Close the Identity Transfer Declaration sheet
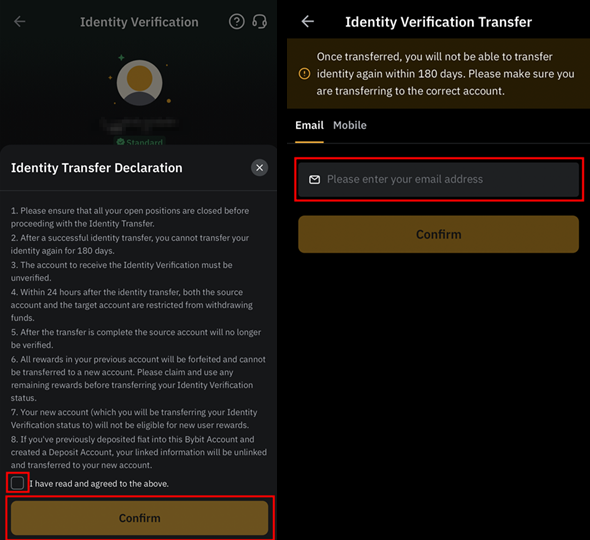The width and height of the screenshot is (590, 540). coord(260,168)
